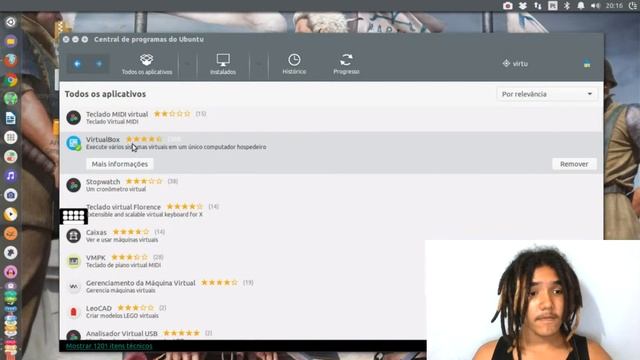The width and height of the screenshot is (640, 360).
Task: Click the Mostrar 1201 itens técnicos link
Action: (x=109, y=346)
